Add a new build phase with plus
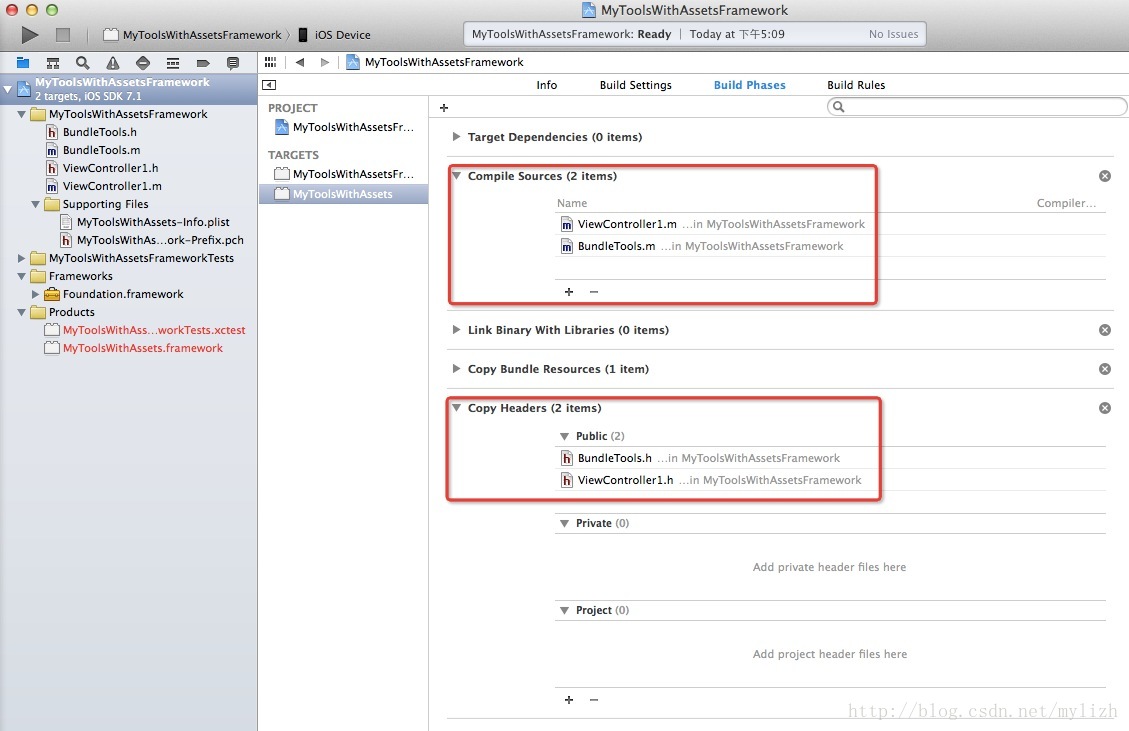 click(x=444, y=107)
